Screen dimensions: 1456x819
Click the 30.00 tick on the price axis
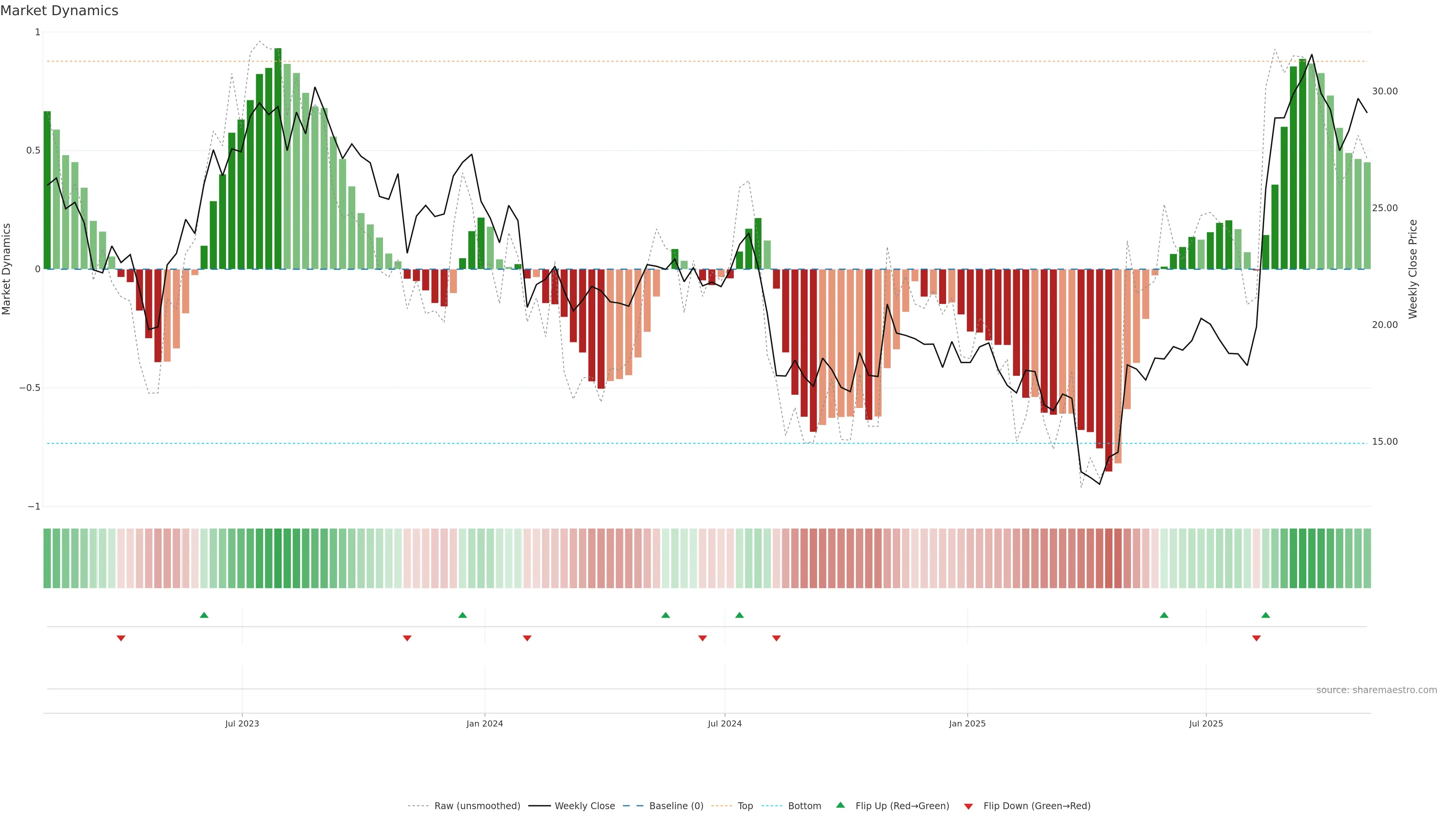(x=1384, y=91)
